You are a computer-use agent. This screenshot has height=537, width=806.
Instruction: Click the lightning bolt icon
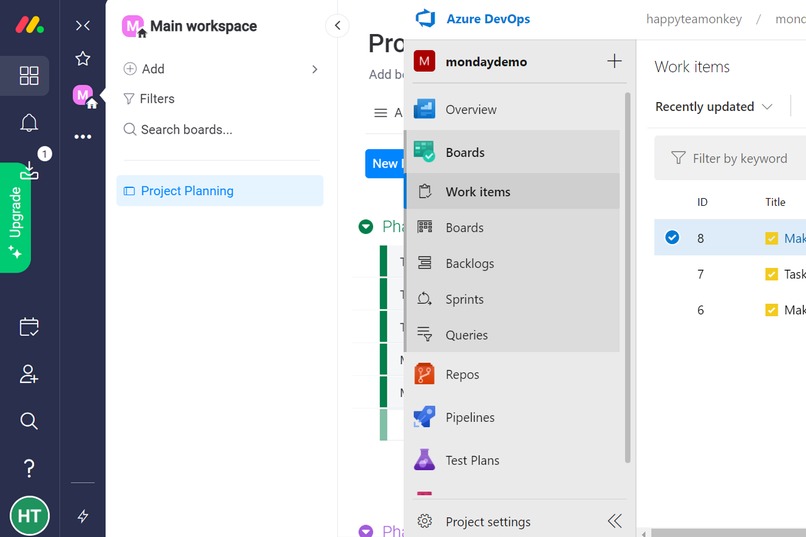pyautogui.click(x=83, y=516)
